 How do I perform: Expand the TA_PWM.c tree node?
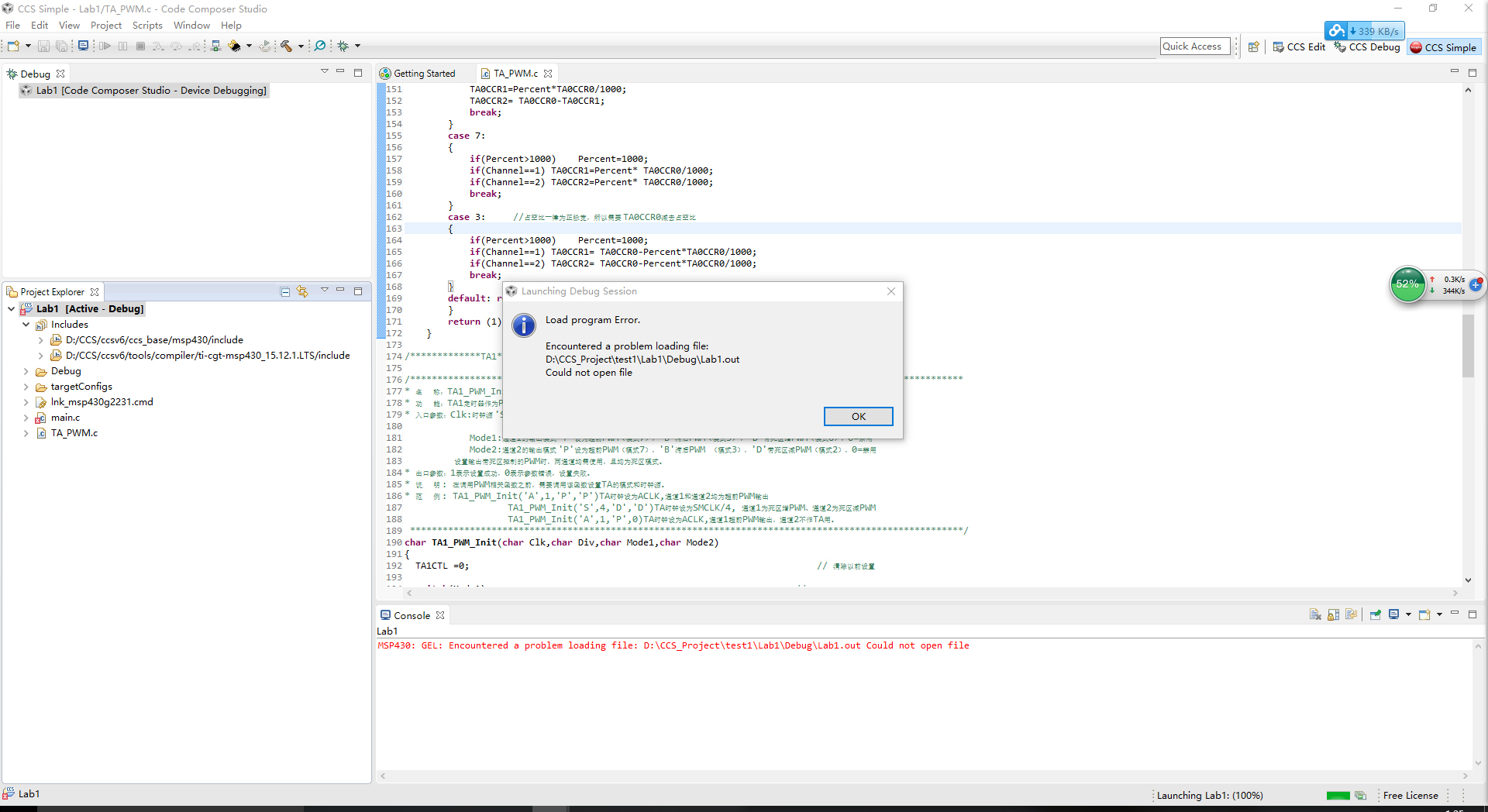(x=26, y=433)
